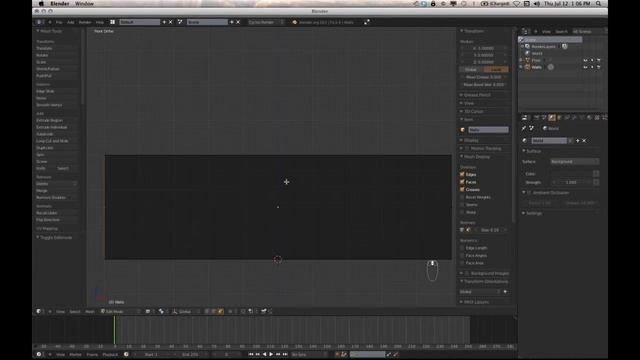
Task: Open the Mesh menu in viewport header
Action: click(x=90, y=311)
